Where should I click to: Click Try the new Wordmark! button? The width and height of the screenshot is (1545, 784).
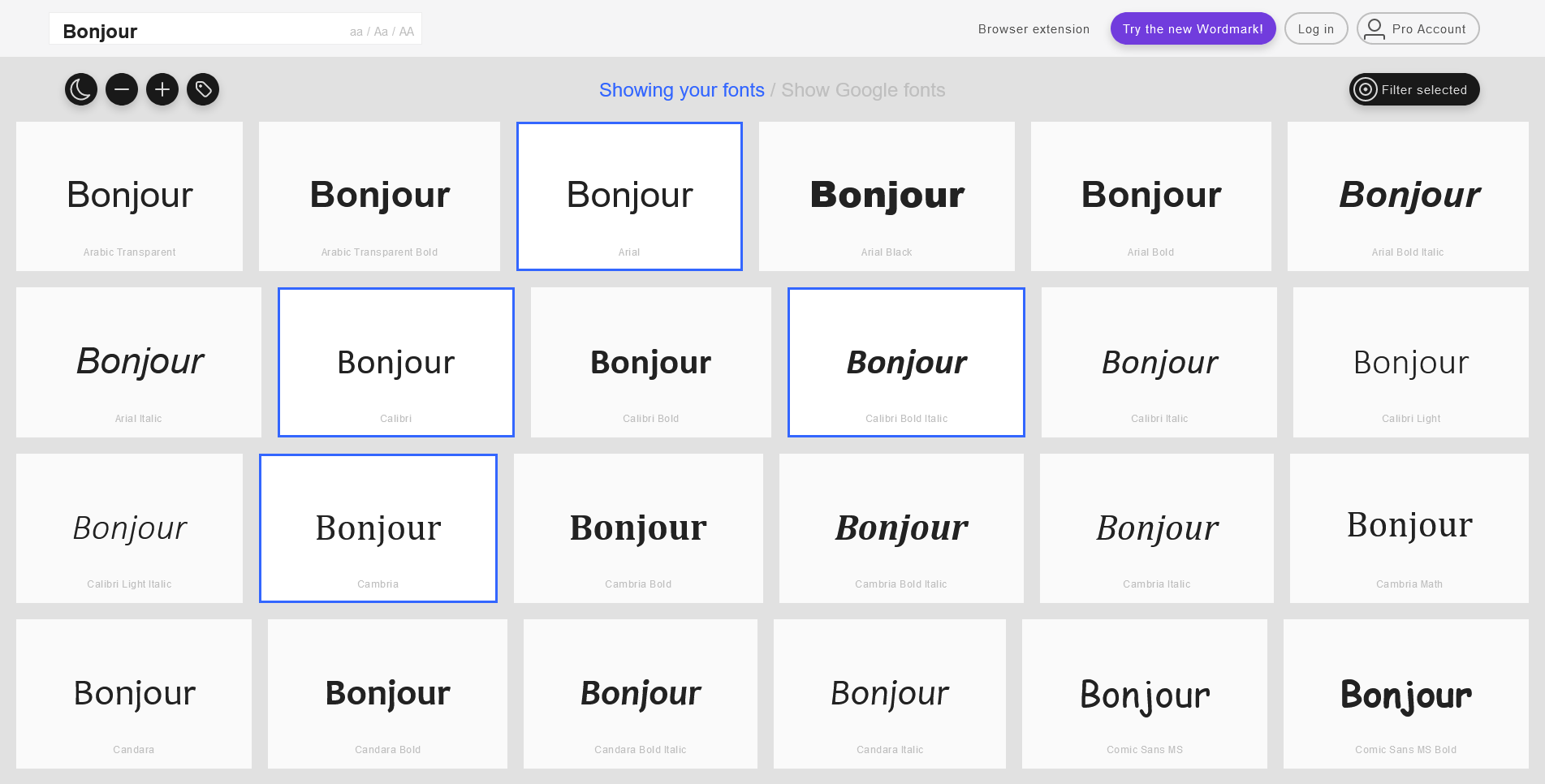coord(1193,28)
